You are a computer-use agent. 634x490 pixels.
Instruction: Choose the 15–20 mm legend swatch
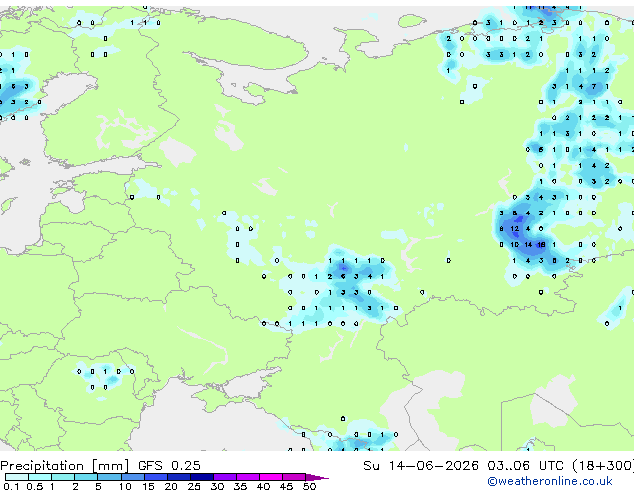click(155, 477)
